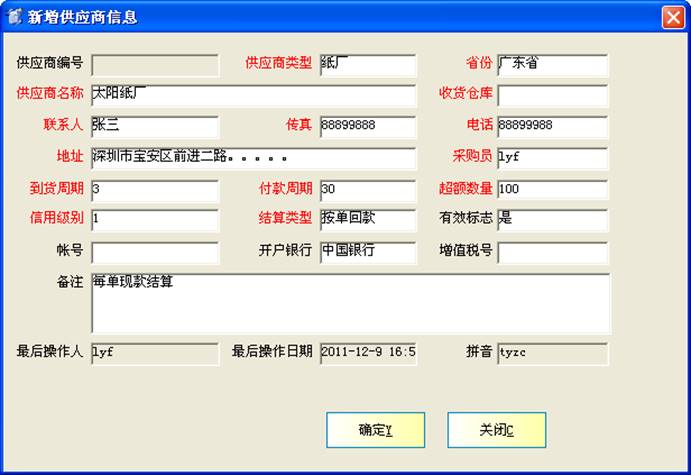Click the 采购员 field containing lyf

tap(553, 158)
